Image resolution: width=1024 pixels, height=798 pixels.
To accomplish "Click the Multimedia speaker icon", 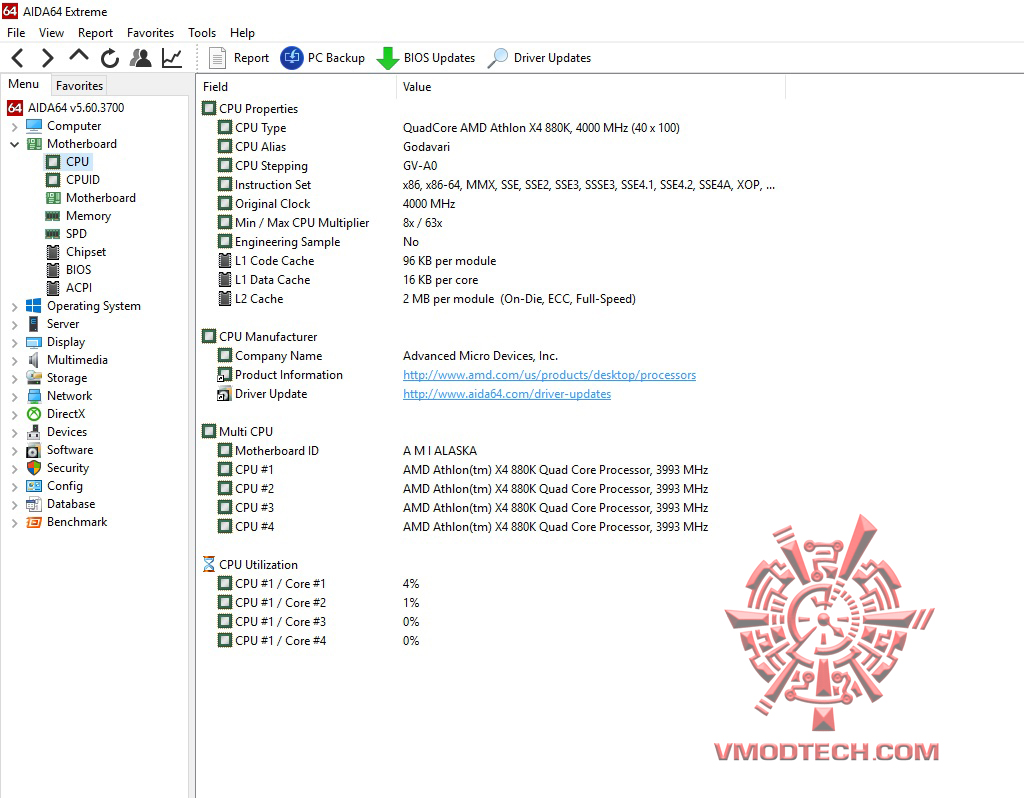I will 33,360.
